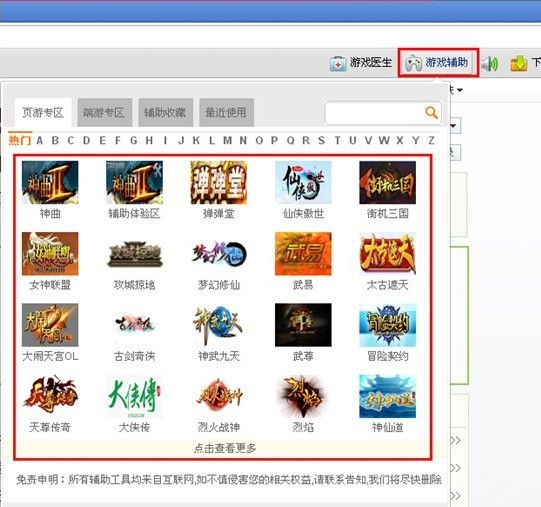Switch to the 辅助收藏 tab
The image size is (541, 507).
(165, 113)
